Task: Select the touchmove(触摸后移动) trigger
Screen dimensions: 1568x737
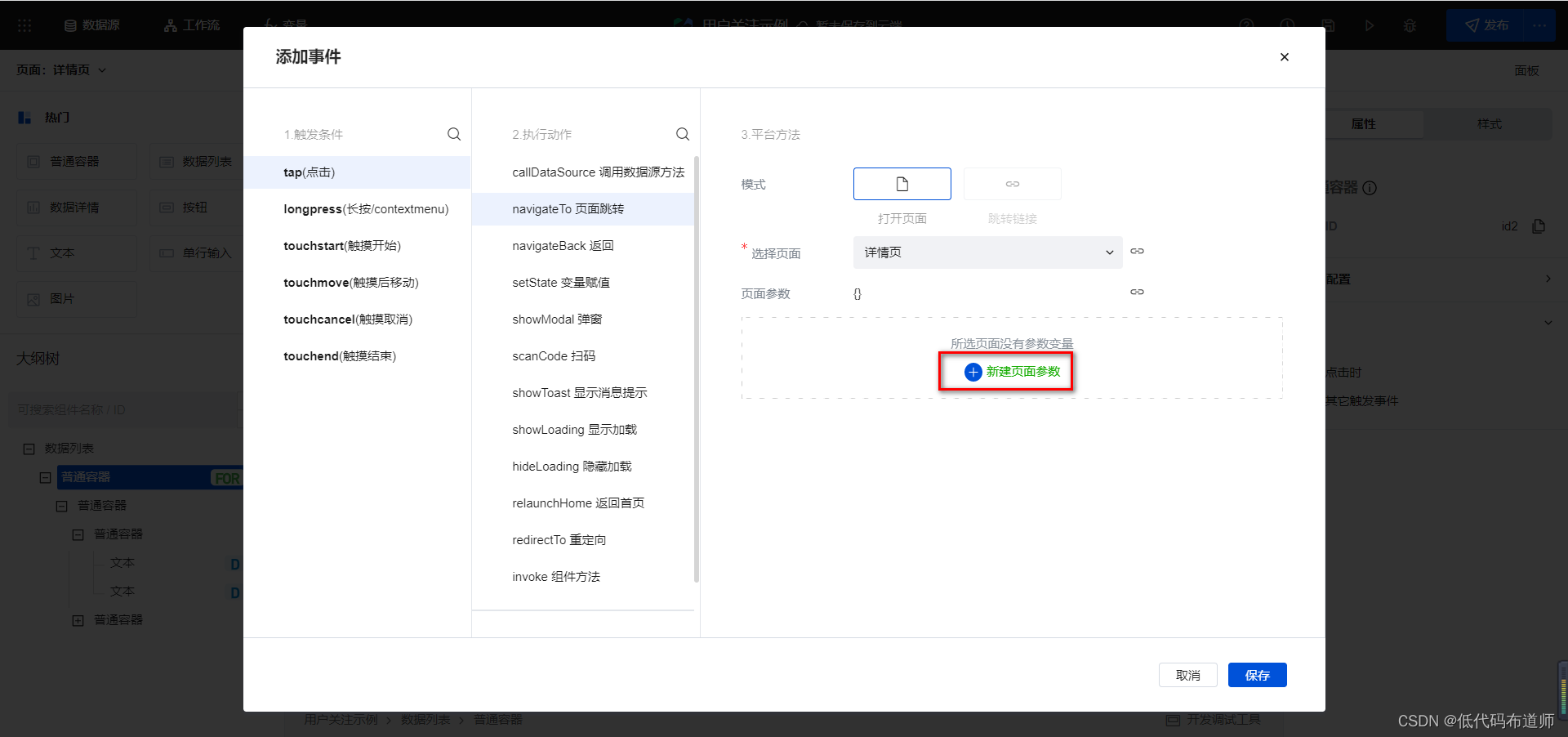Action: click(x=357, y=283)
